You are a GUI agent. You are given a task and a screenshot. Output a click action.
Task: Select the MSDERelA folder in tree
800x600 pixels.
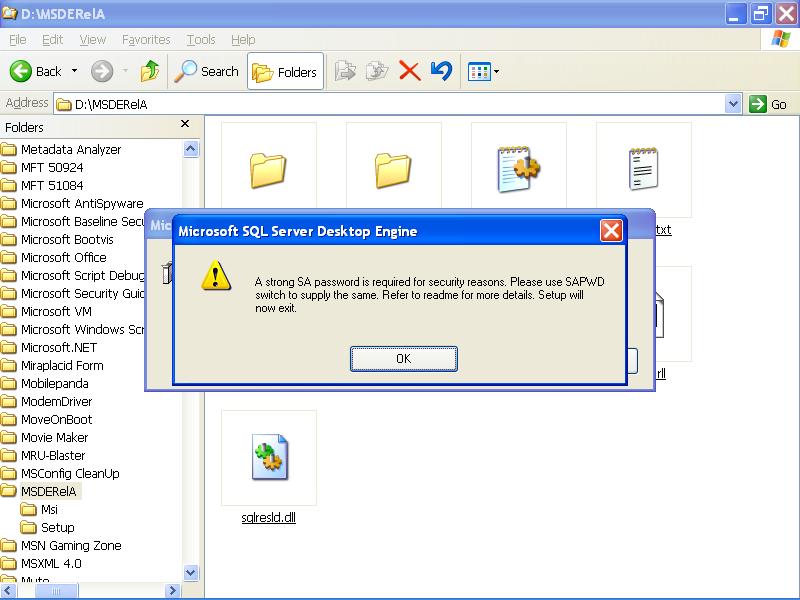[x=49, y=491]
